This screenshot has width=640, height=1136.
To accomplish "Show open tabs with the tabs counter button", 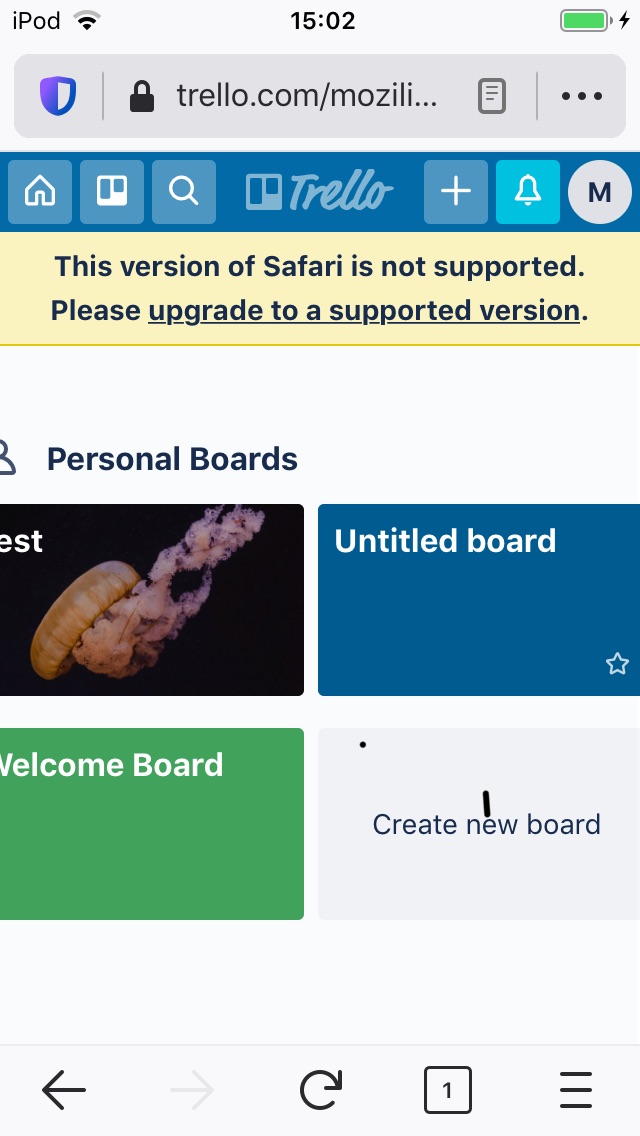I will [448, 1090].
